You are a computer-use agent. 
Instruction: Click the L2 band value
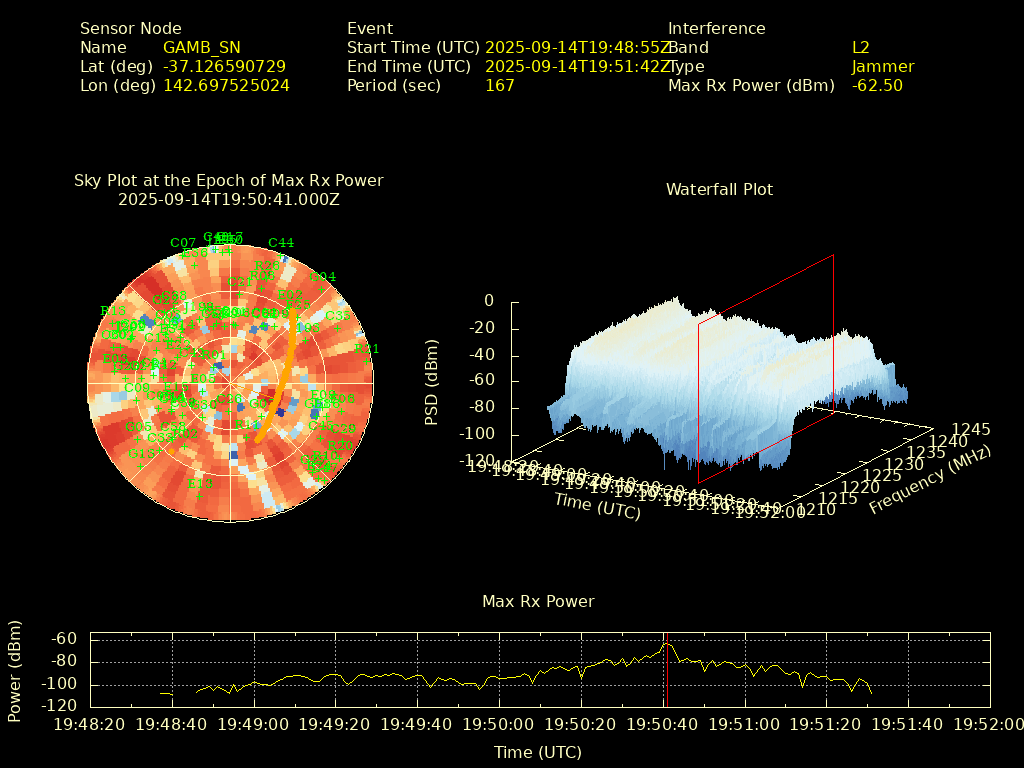coord(860,48)
